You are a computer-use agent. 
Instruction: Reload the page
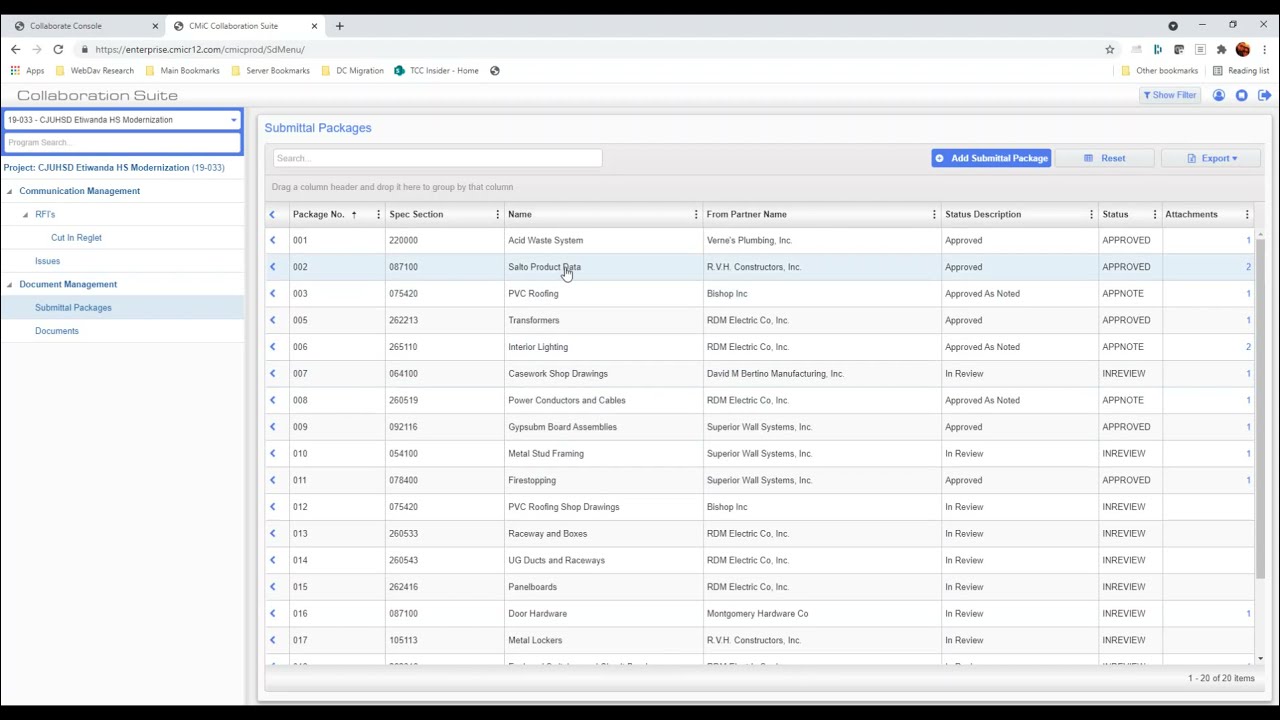[58, 49]
